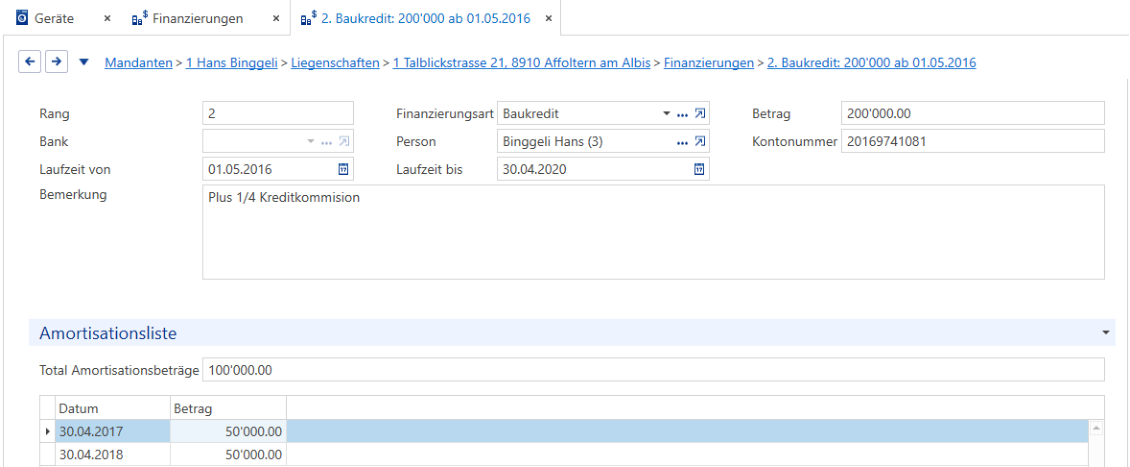Open the 1 Hans Binggeli breadcrumb link
Viewport: 1130px width, 467px height.
click(x=232, y=63)
